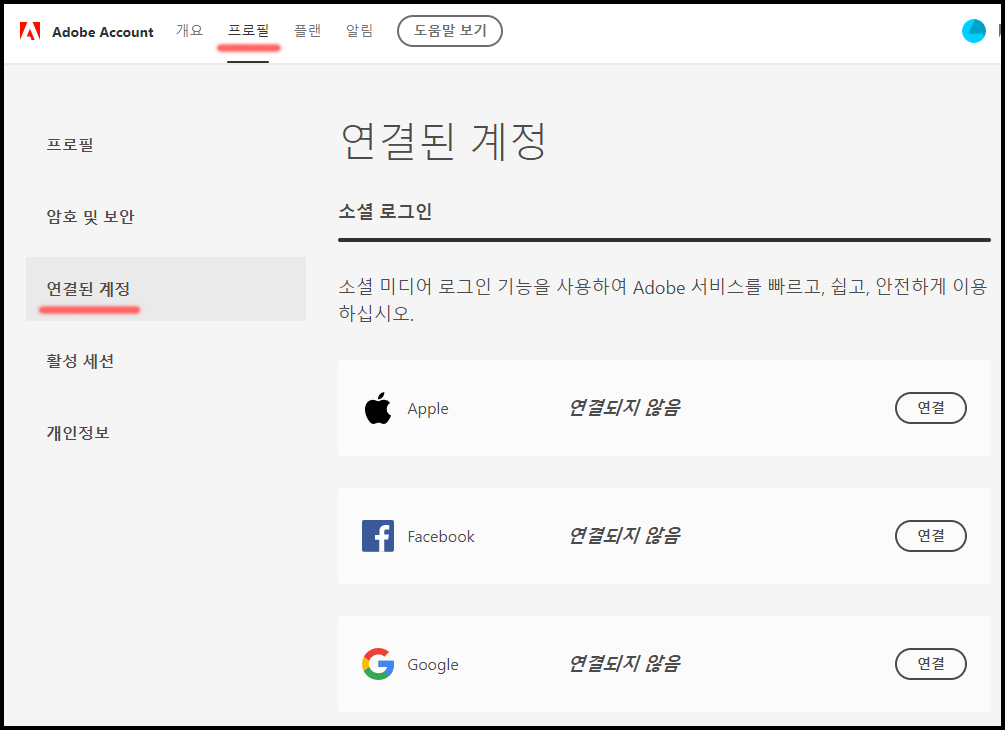Screen dimensions: 1005x730
Task: Click the Facebook logo icon
Action: (x=378, y=536)
